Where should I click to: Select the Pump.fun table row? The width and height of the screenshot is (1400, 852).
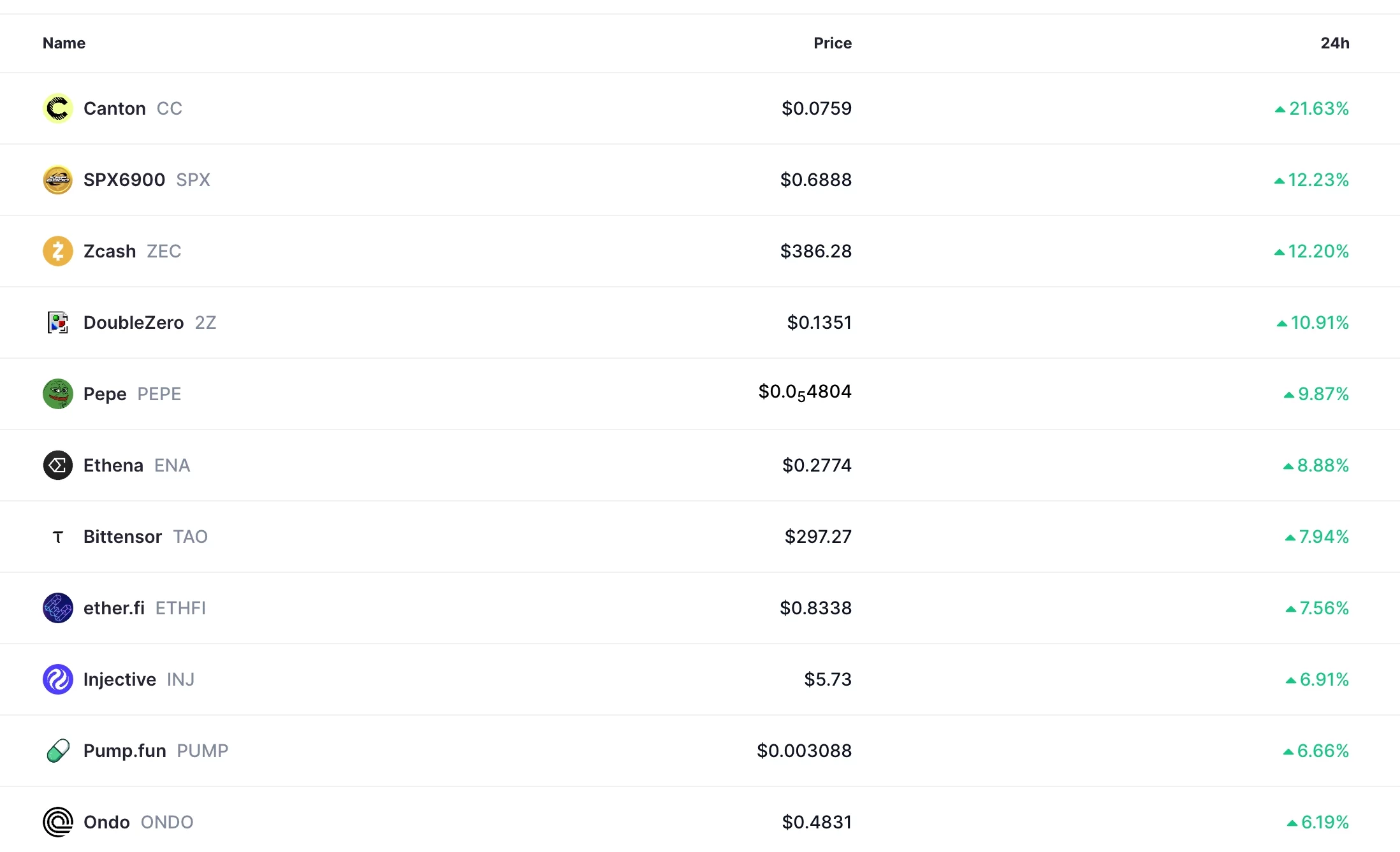700,751
